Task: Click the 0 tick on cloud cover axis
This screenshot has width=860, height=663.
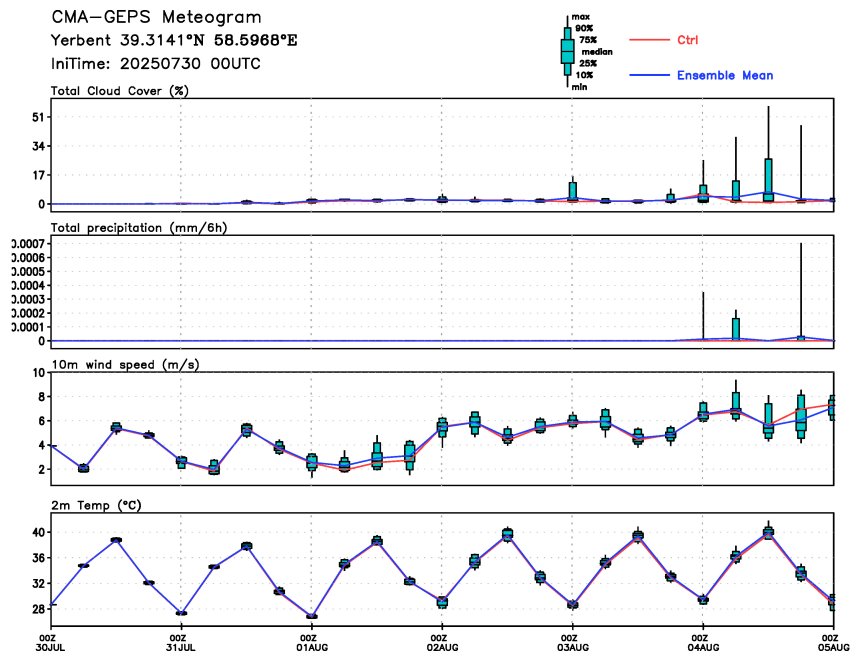Action: click(x=42, y=204)
